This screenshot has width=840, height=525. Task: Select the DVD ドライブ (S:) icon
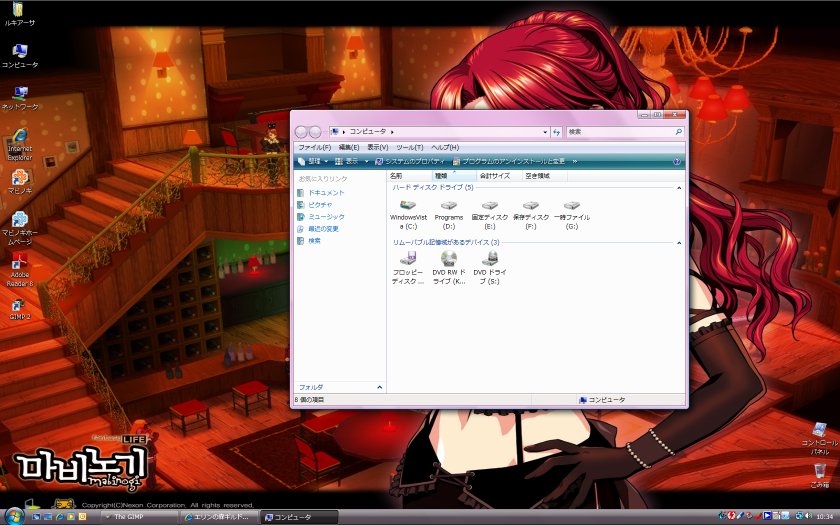(x=490, y=267)
